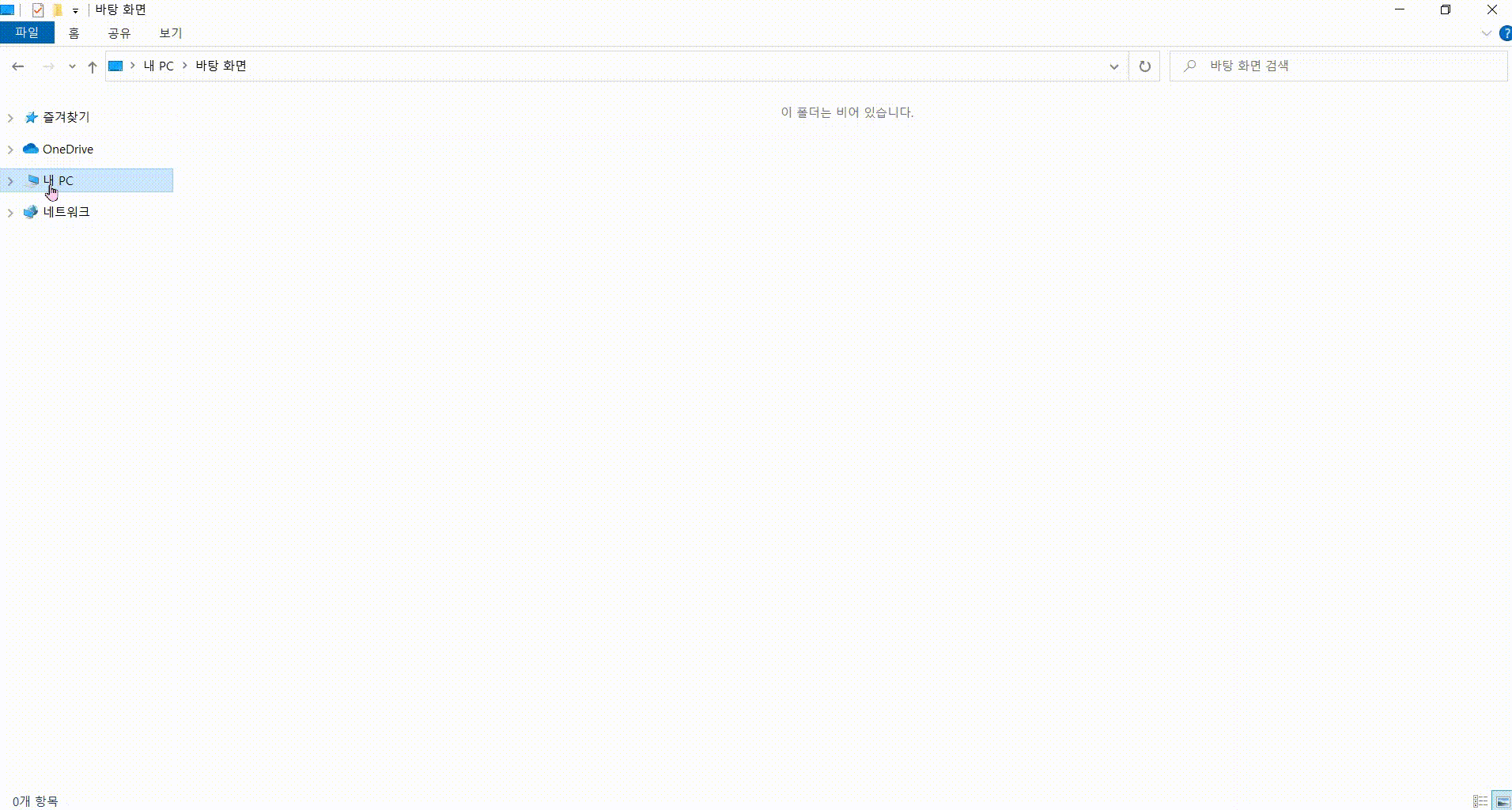Click the 0개 항목 status bar text
This screenshot has width=1512, height=810.
pos(36,801)
